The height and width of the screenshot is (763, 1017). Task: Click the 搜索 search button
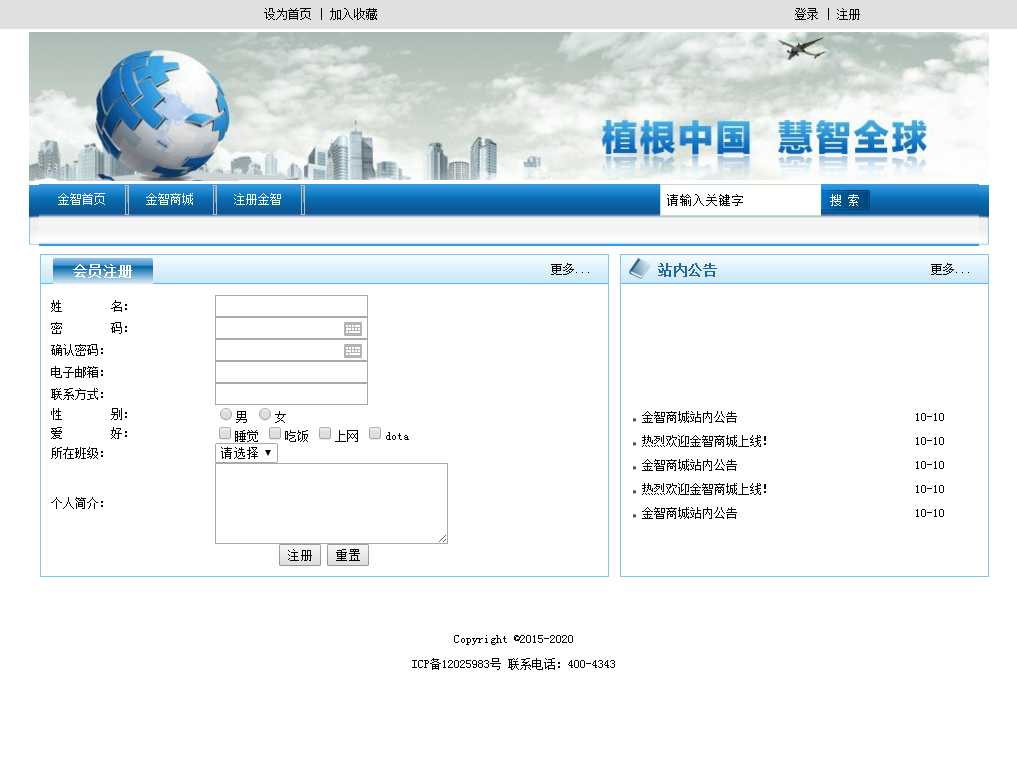point(845,201)
